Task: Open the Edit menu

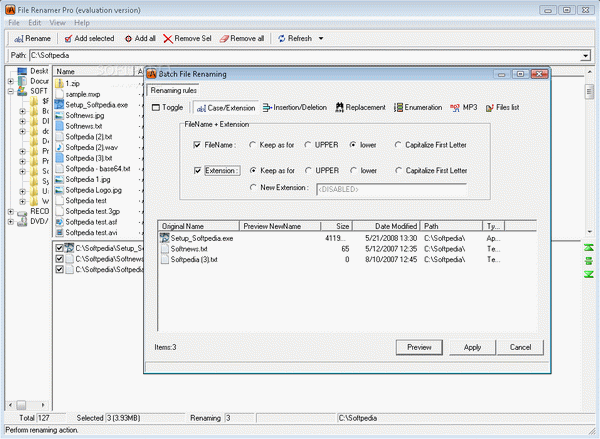Action: coord(34,23)
